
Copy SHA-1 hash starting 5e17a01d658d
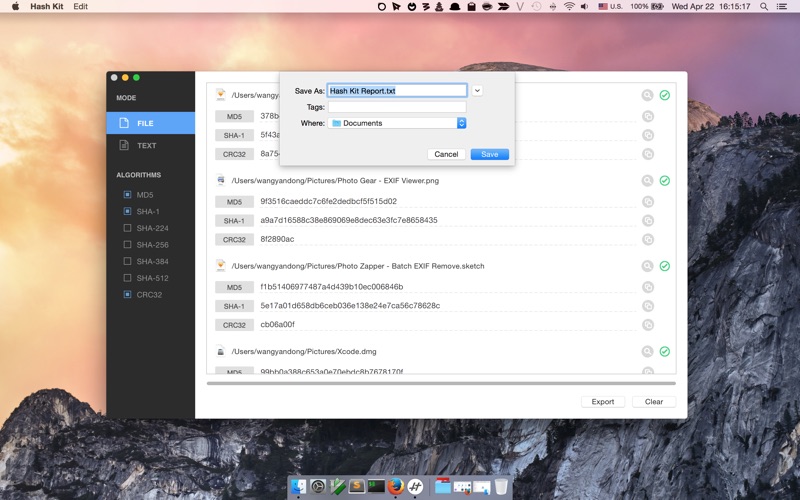coord(648,306)
